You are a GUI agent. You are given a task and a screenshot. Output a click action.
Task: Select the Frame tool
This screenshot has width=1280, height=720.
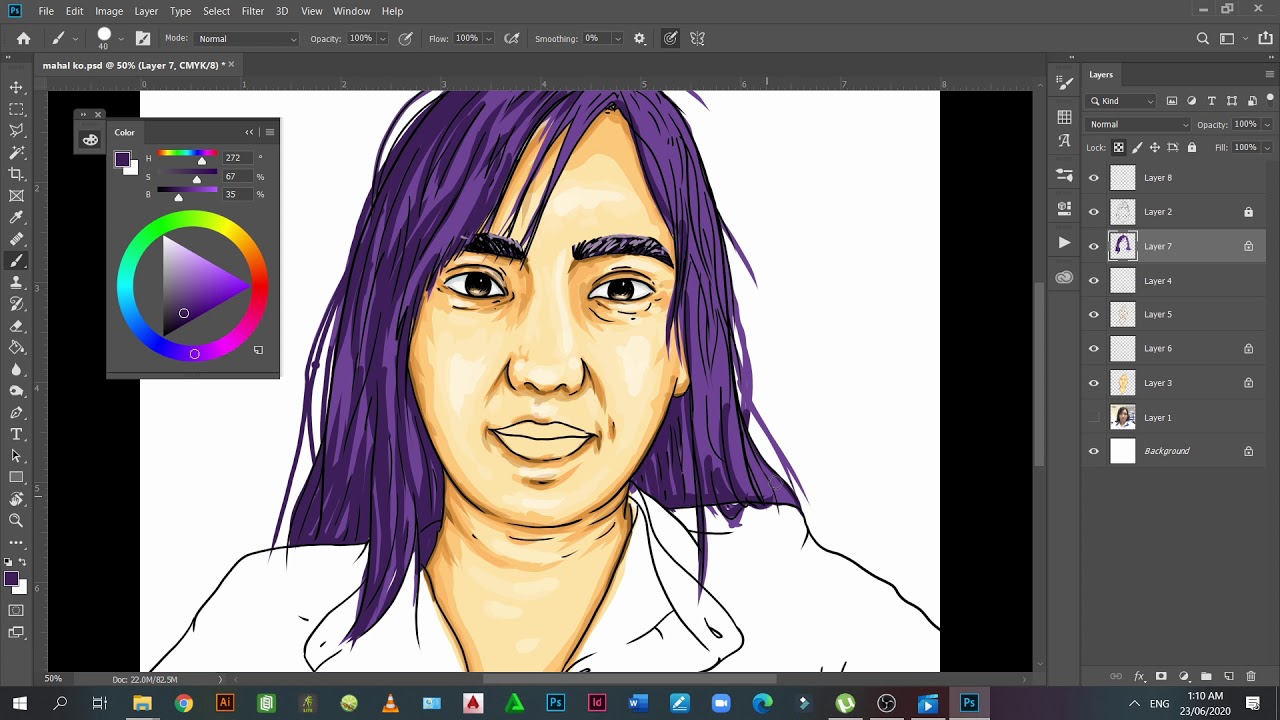[x=16, y=196]
